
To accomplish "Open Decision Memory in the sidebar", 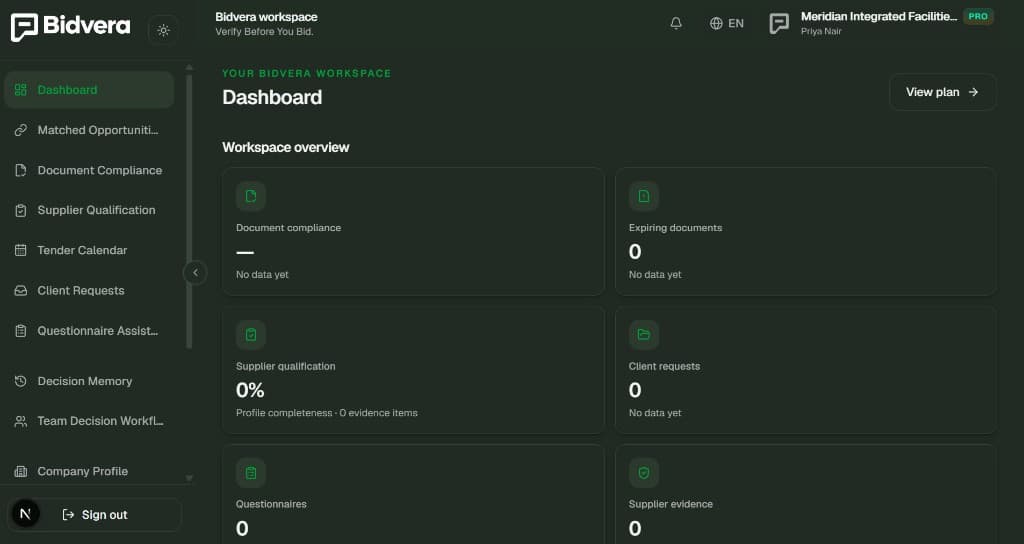I will tap(89, 381).
